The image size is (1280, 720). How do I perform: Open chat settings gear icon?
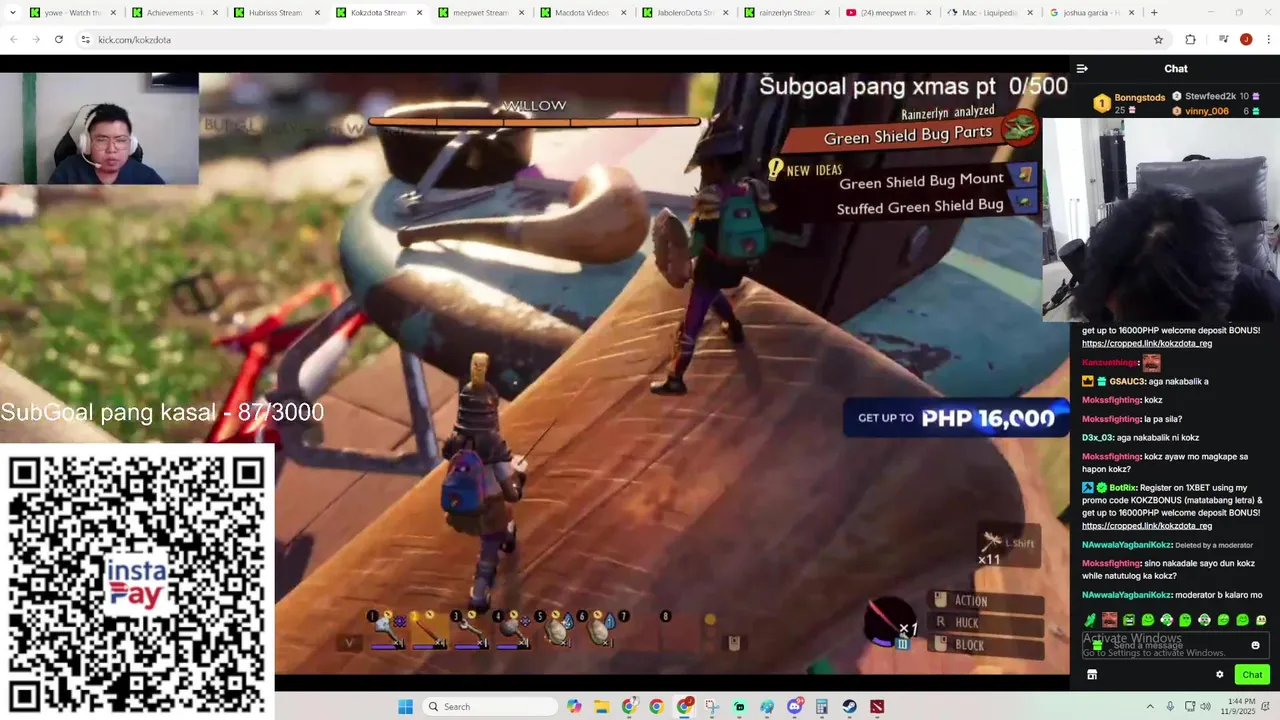[x=1220, y=675]
